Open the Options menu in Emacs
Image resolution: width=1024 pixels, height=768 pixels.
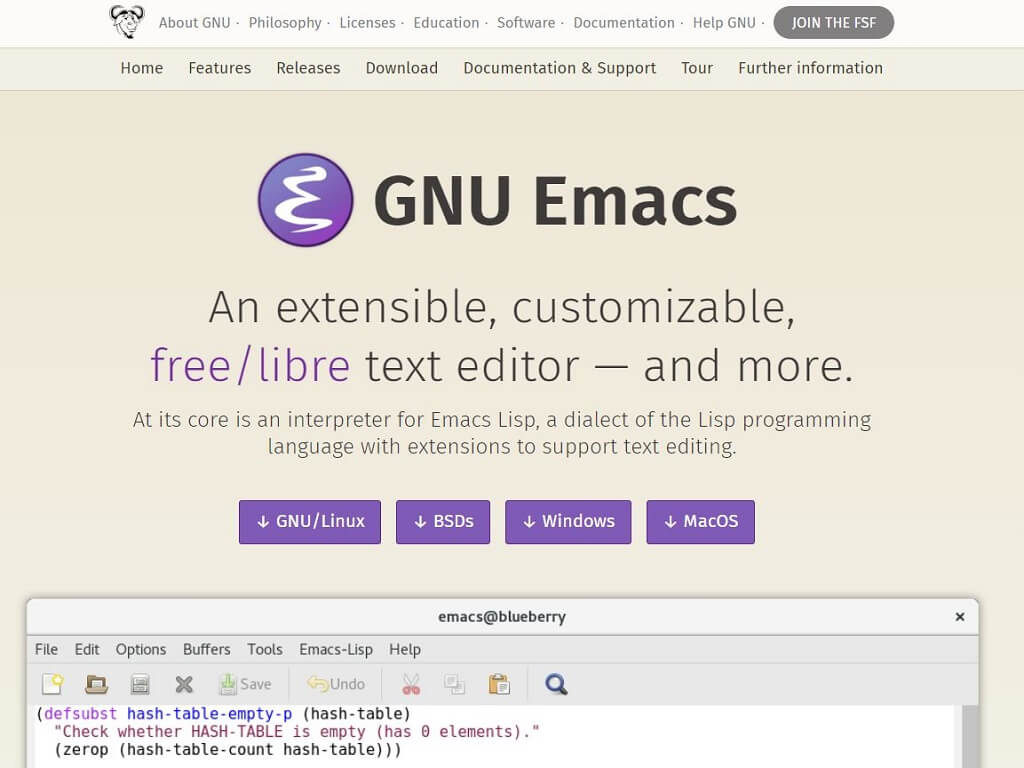coord(141,649)
